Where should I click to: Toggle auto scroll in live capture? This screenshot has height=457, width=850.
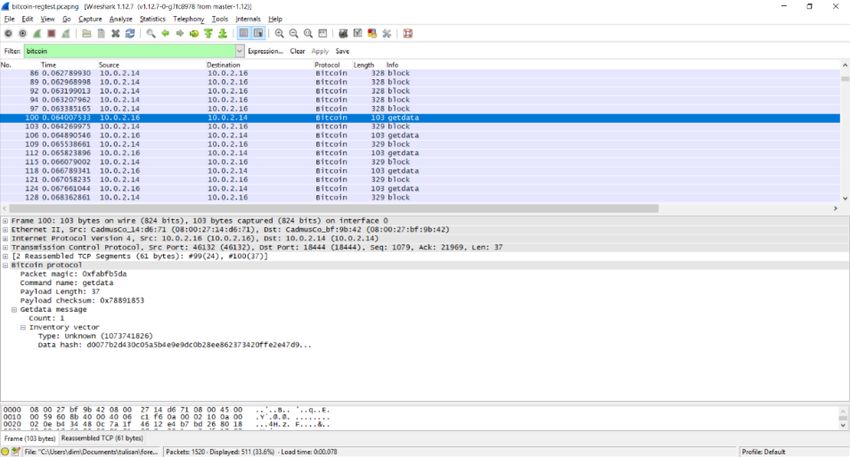click(x=258, y=34)
